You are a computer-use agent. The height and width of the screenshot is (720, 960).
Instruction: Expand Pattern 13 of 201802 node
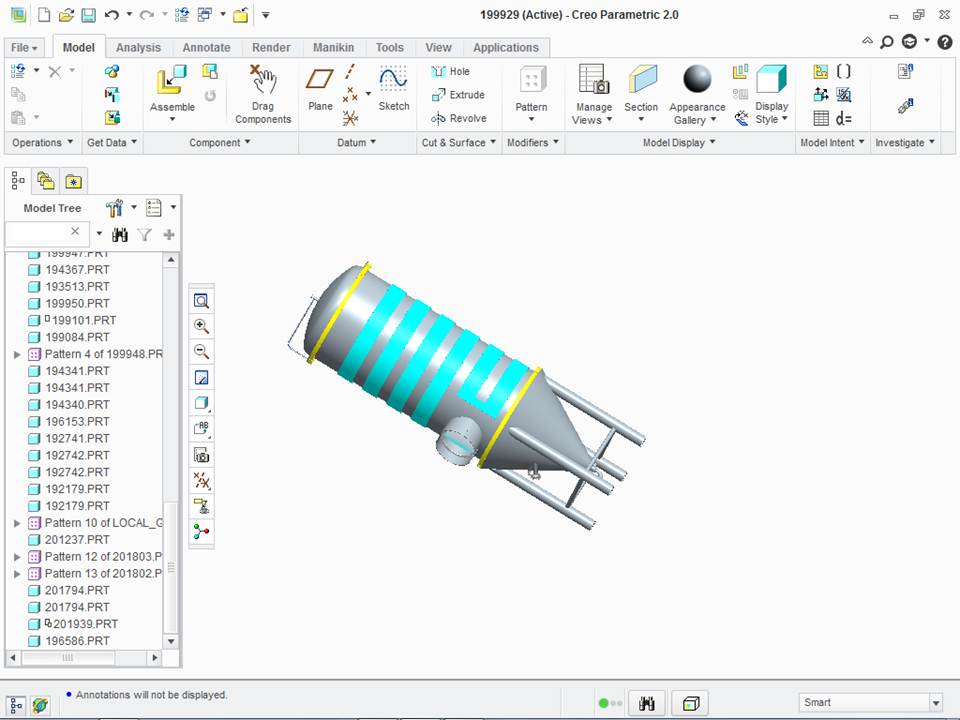click(17, 574)
